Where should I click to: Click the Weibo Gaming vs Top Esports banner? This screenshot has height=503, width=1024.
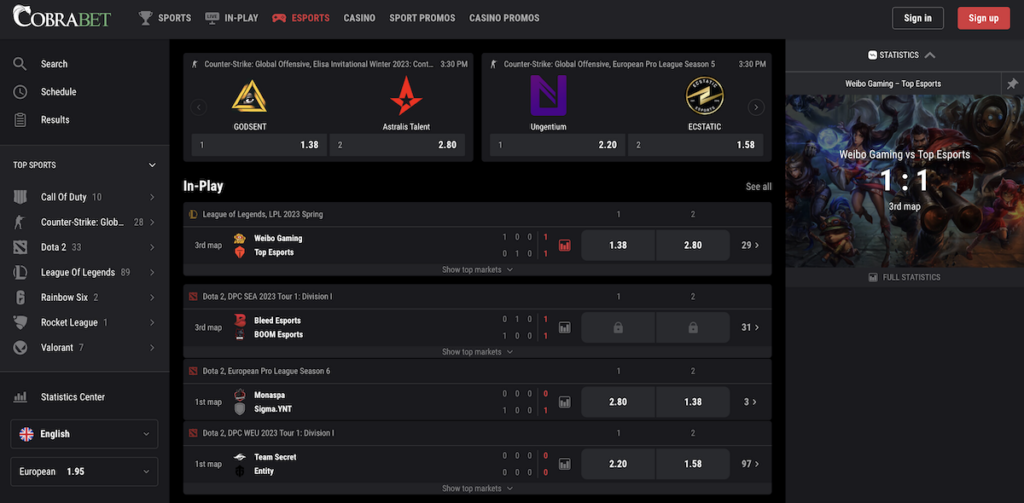tap(904, 181)
